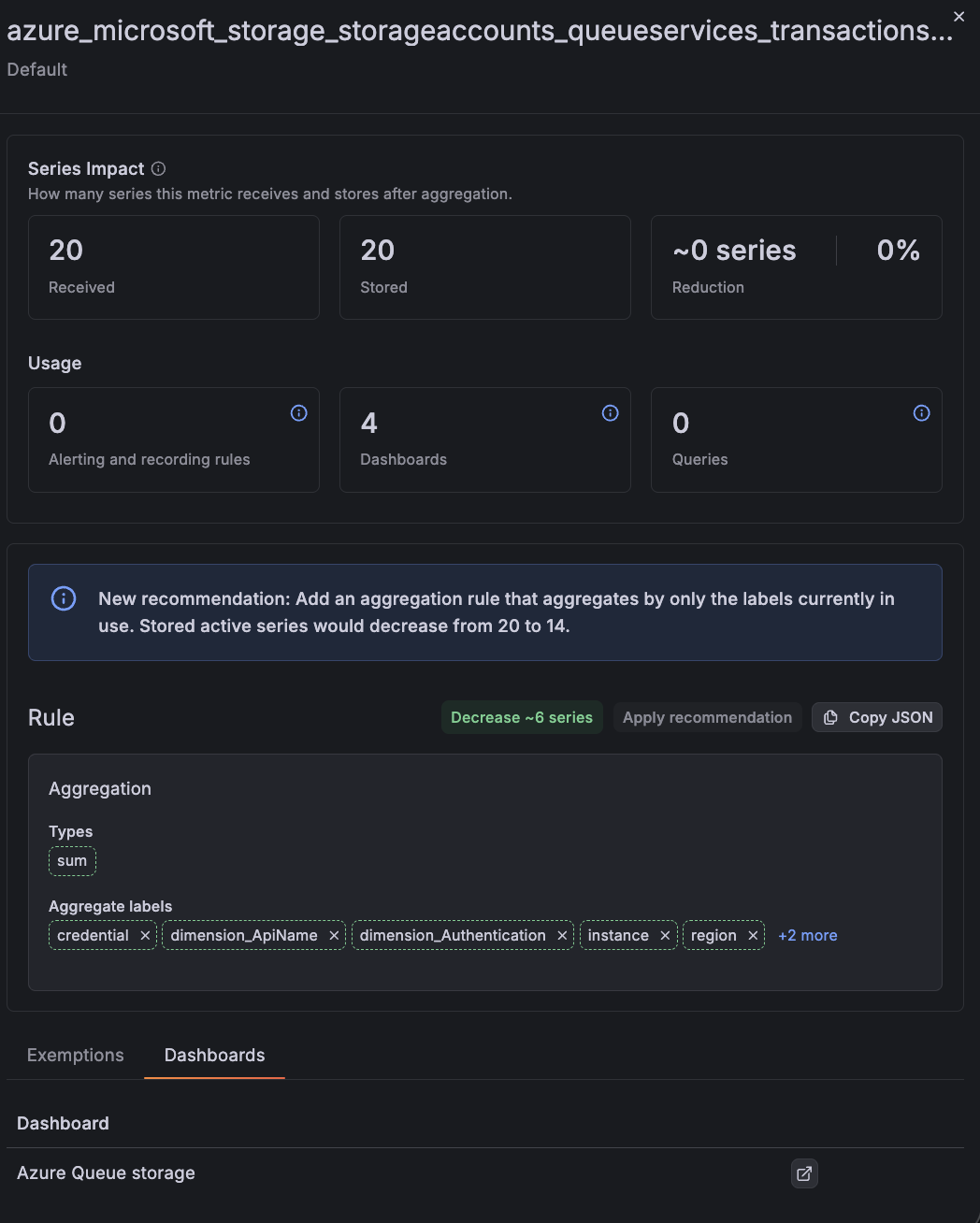The image size is (980, 1223).
Task: Remove the dimension_ApiName label
Action: click(334, 935)
